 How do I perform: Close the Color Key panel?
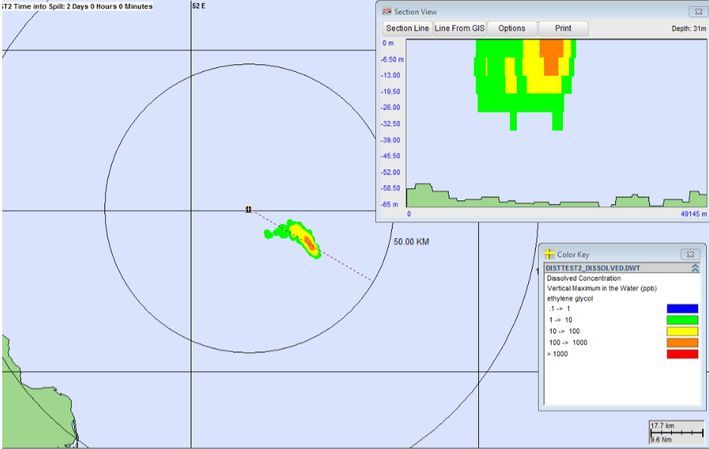click(689, 254)
